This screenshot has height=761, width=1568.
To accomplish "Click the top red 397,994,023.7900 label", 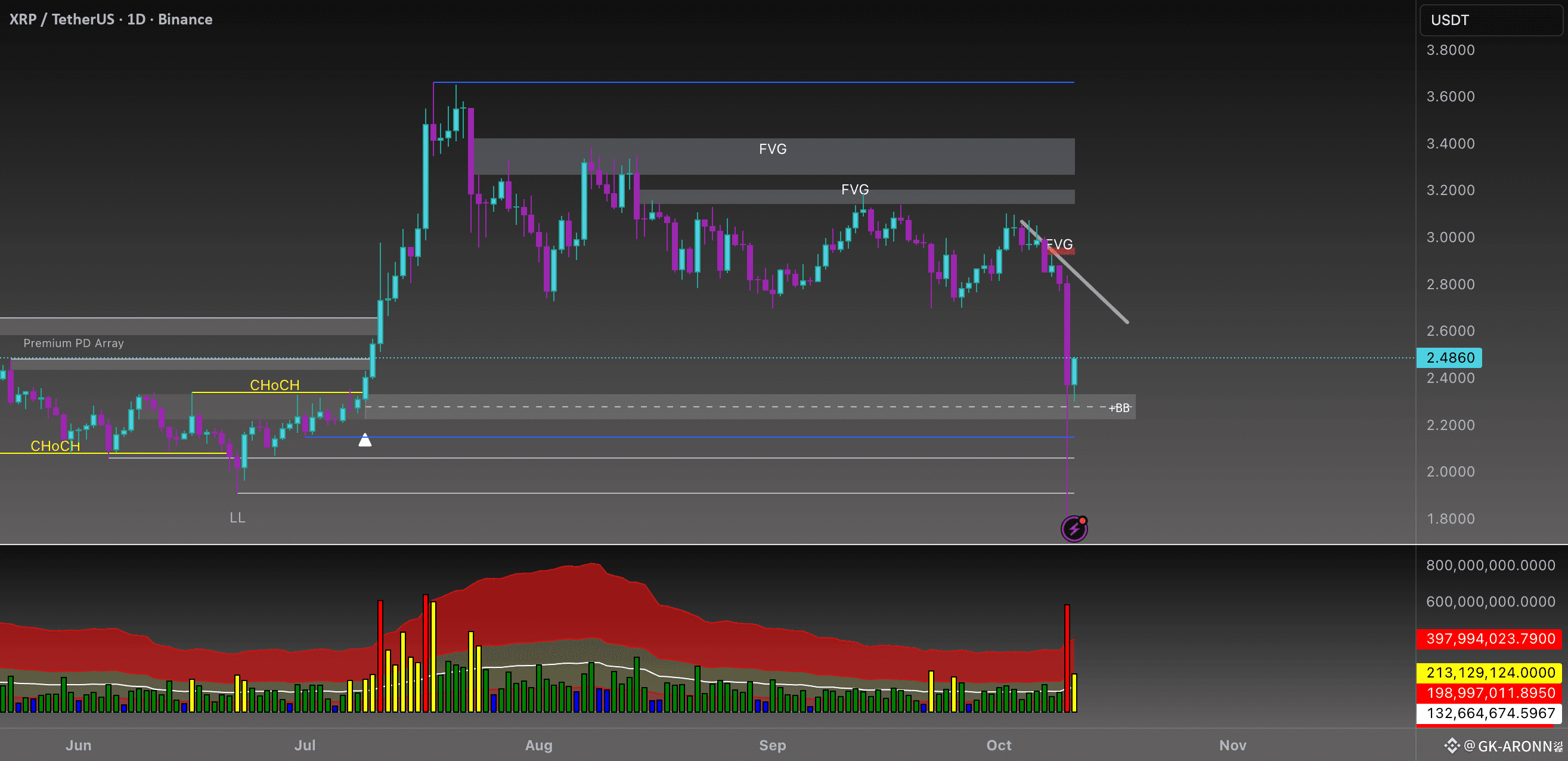I will click(1490, 639).
